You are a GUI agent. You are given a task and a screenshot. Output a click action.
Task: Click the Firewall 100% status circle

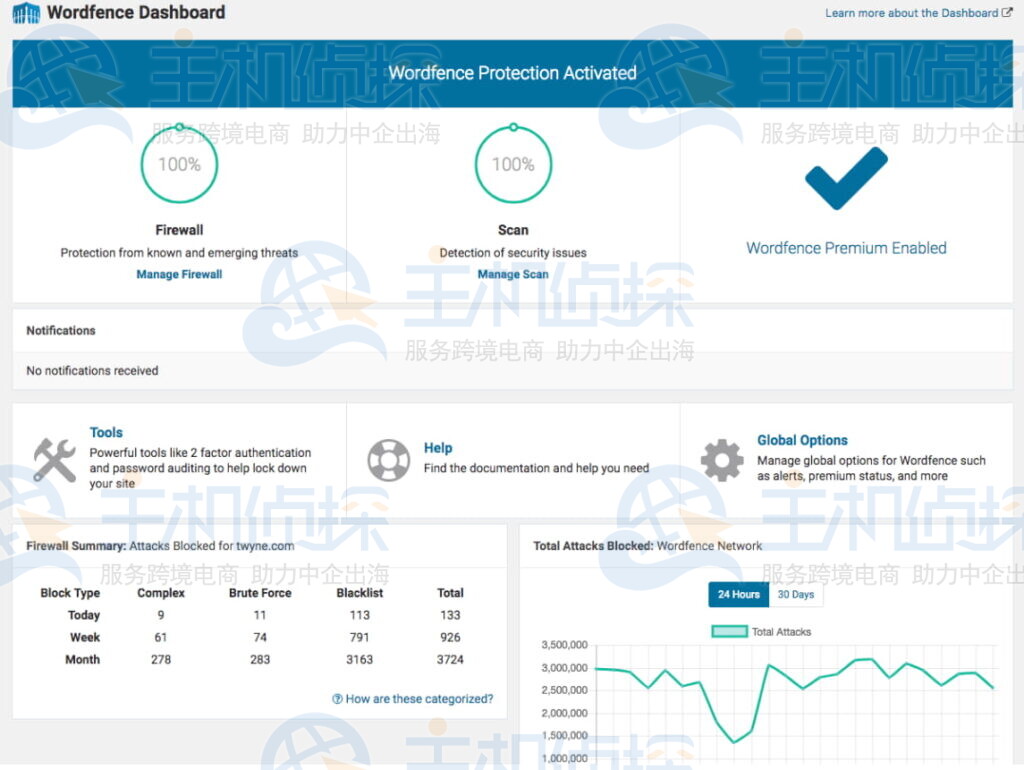[x=179, y=165]
